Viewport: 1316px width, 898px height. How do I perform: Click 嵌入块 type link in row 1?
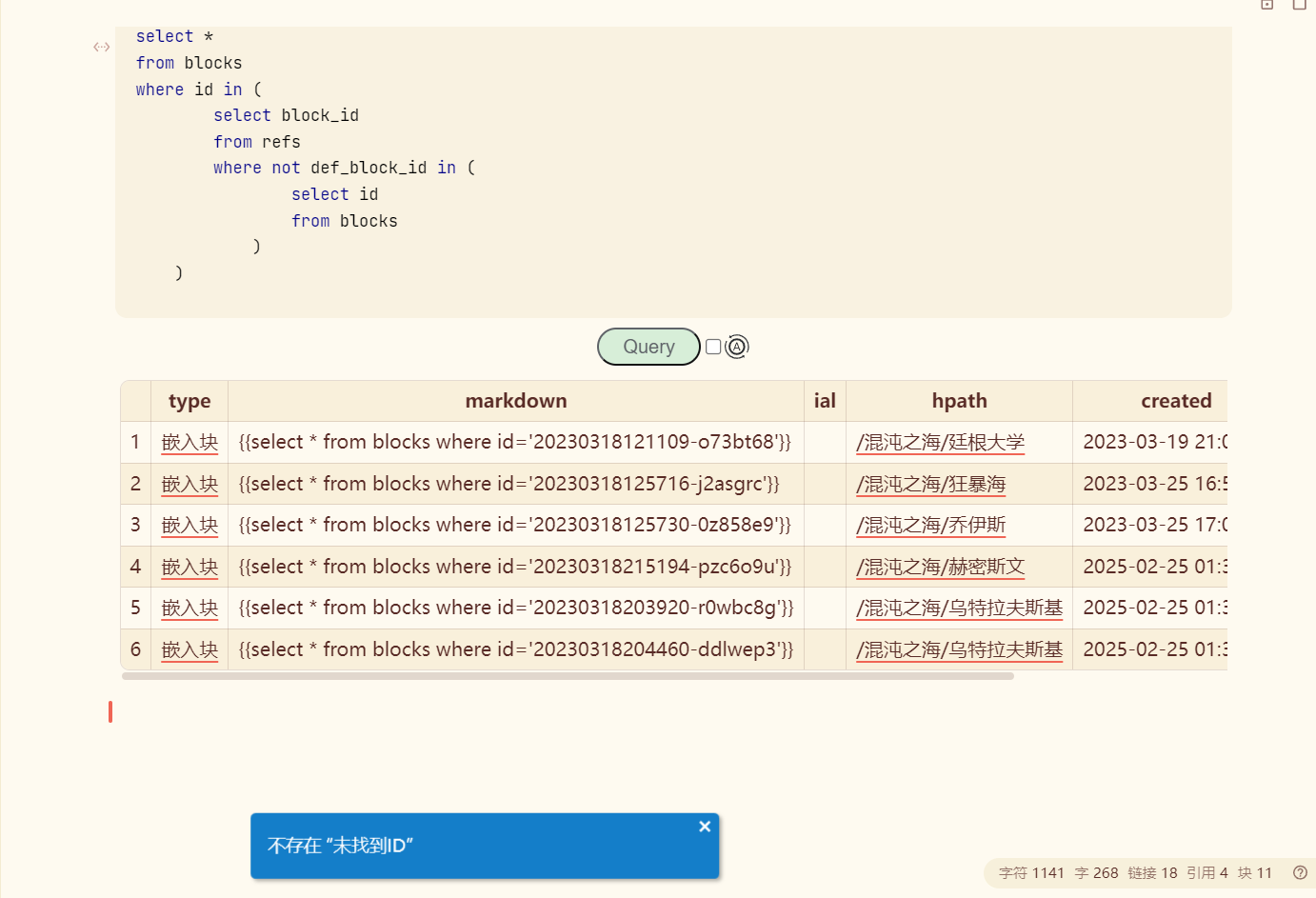tap(189, 443)
